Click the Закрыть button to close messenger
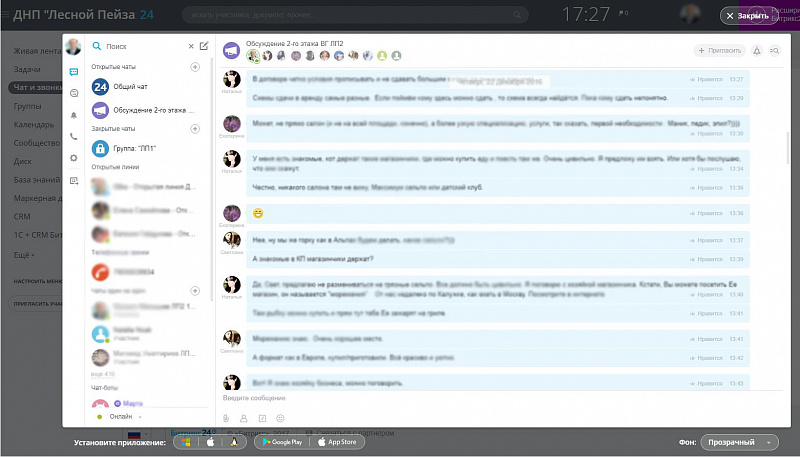Image resolution: width=800 pixels, height=457 pixels. pos(748,16)
